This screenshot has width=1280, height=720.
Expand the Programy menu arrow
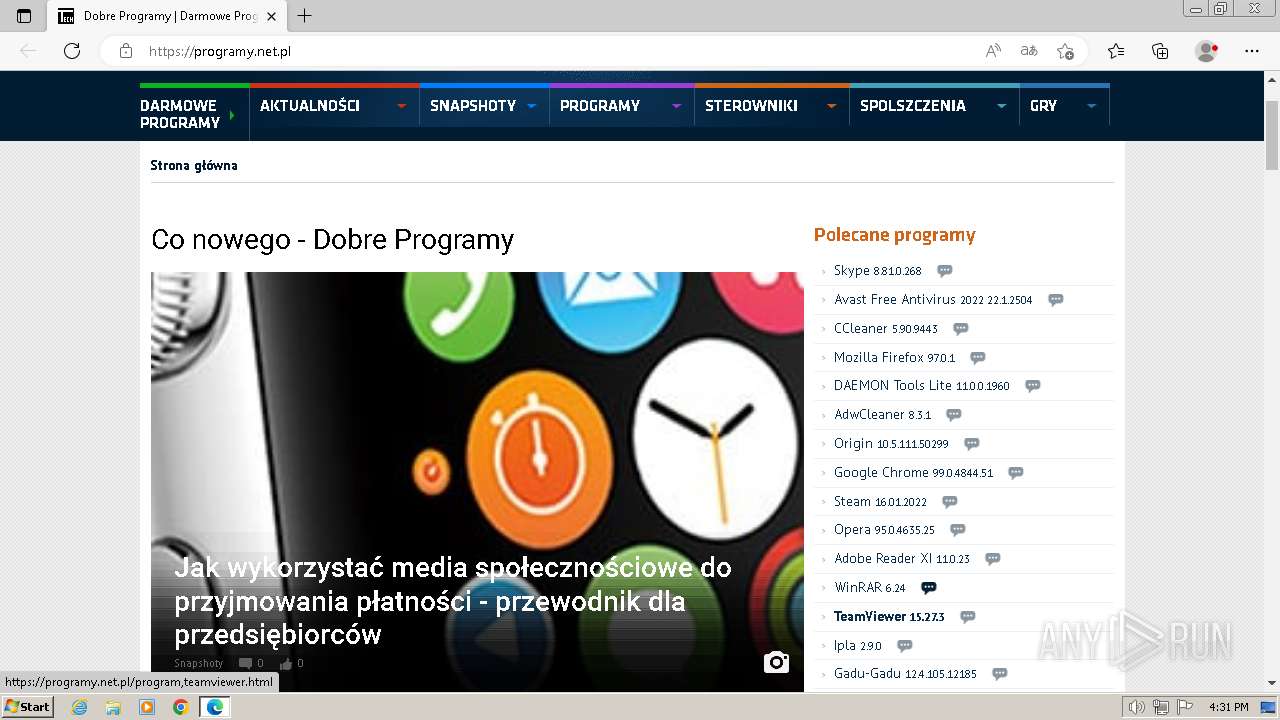[x=677, y=106]
